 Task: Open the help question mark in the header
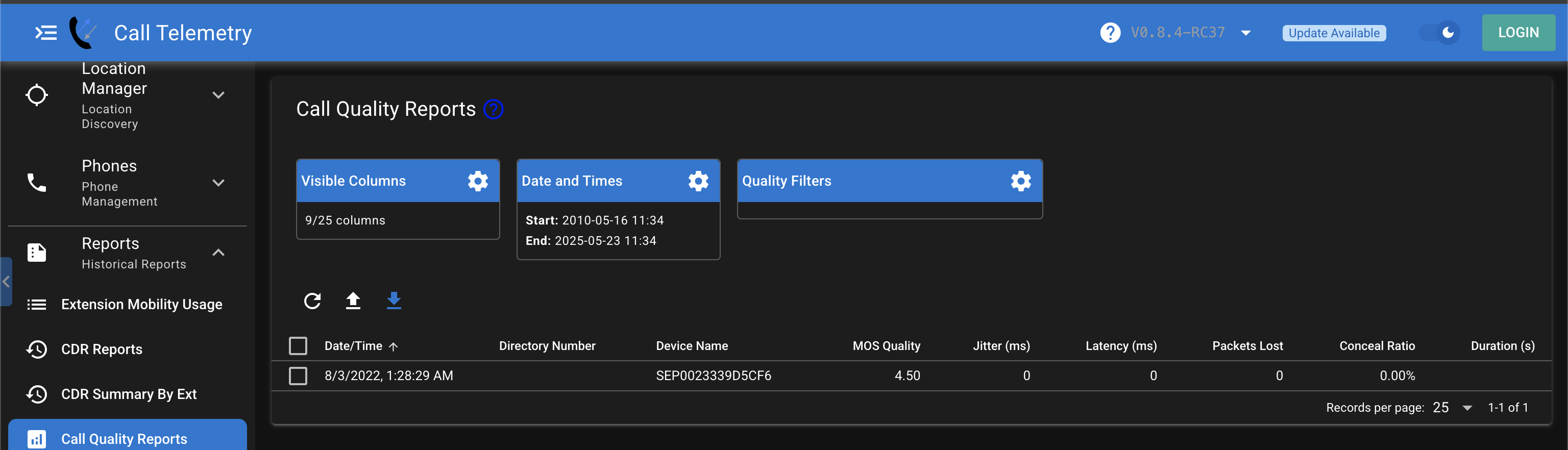pos(1110,33)
